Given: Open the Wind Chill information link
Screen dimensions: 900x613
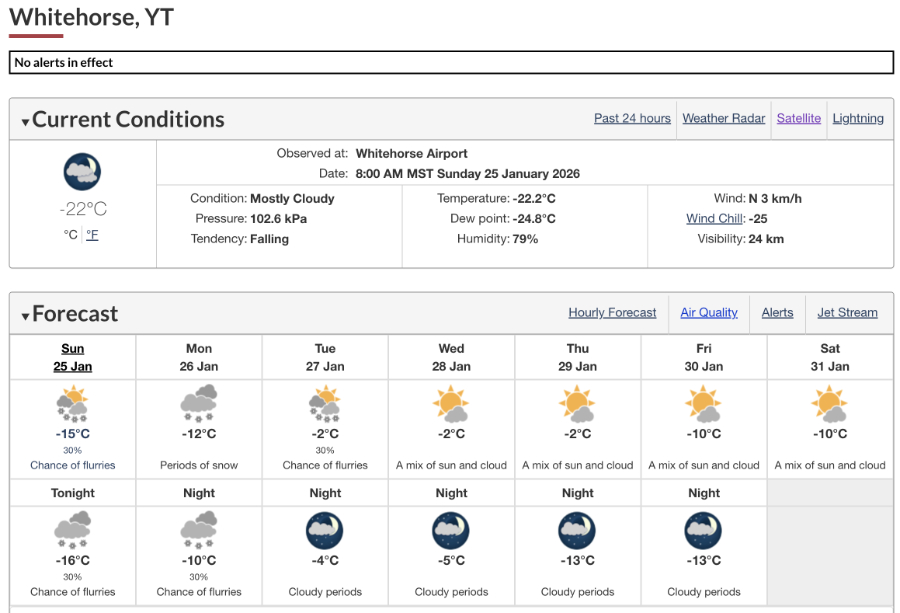Looking at the screenshot, I should pos(714,218).
